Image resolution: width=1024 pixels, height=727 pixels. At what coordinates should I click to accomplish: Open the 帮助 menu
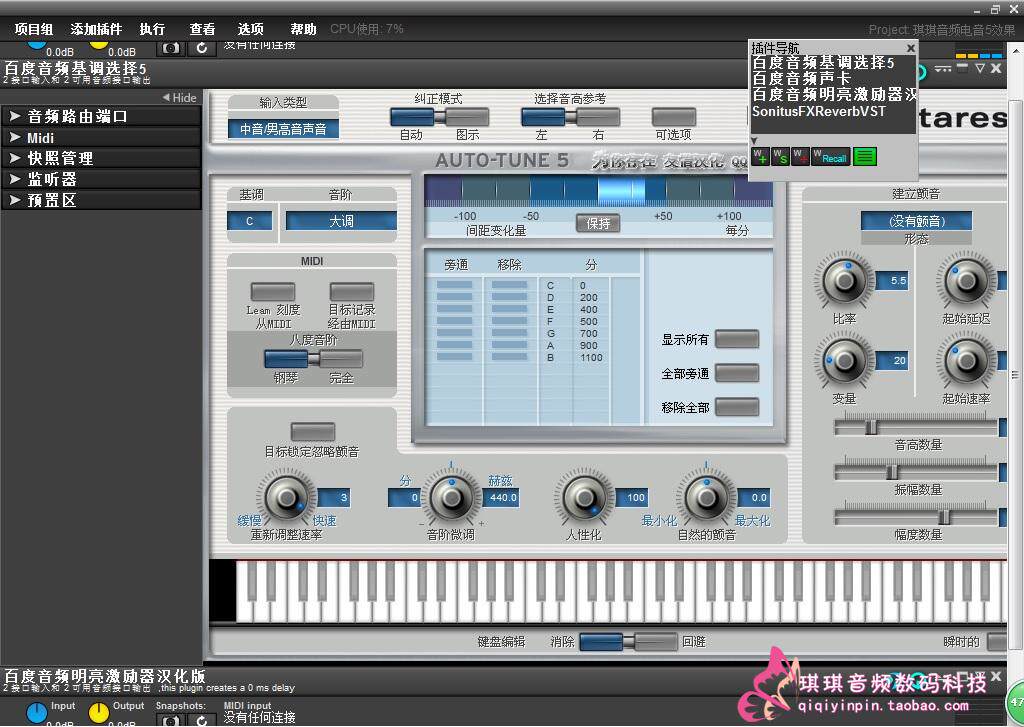[x=303, y=29]
